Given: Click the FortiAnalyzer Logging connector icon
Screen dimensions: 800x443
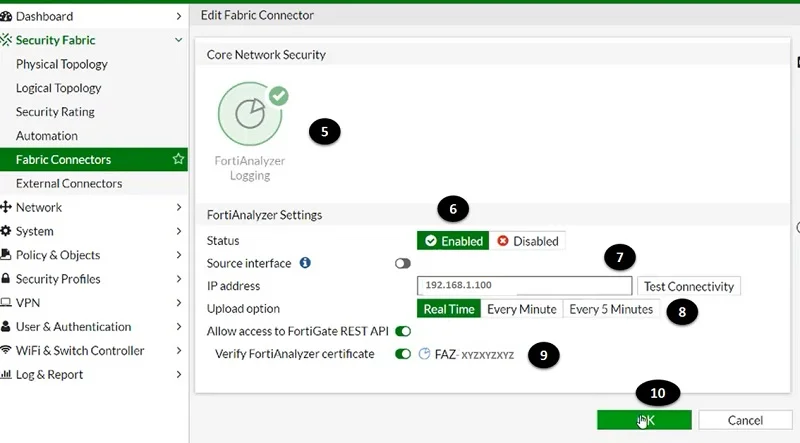Looking at the screenshot, I should click(x=250, y=113).
